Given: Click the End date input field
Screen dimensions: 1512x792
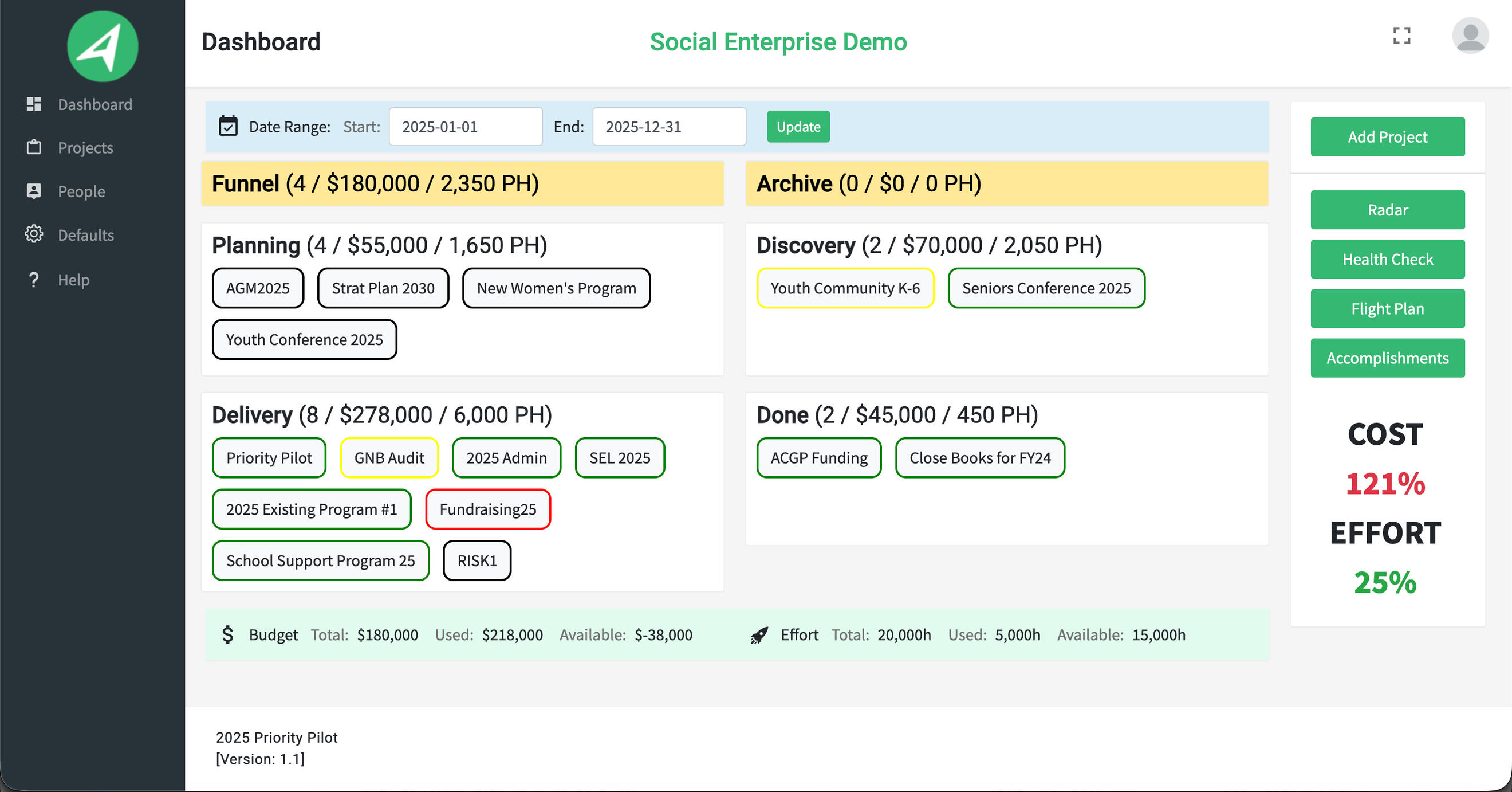Looking at the screenshot, I should click(x=668, y=126).
